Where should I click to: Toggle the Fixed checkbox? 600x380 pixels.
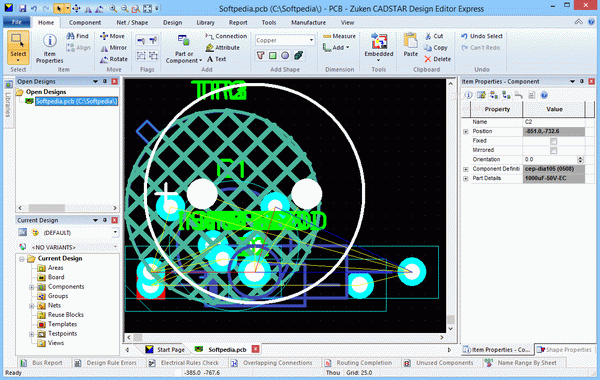coord(553,141)
